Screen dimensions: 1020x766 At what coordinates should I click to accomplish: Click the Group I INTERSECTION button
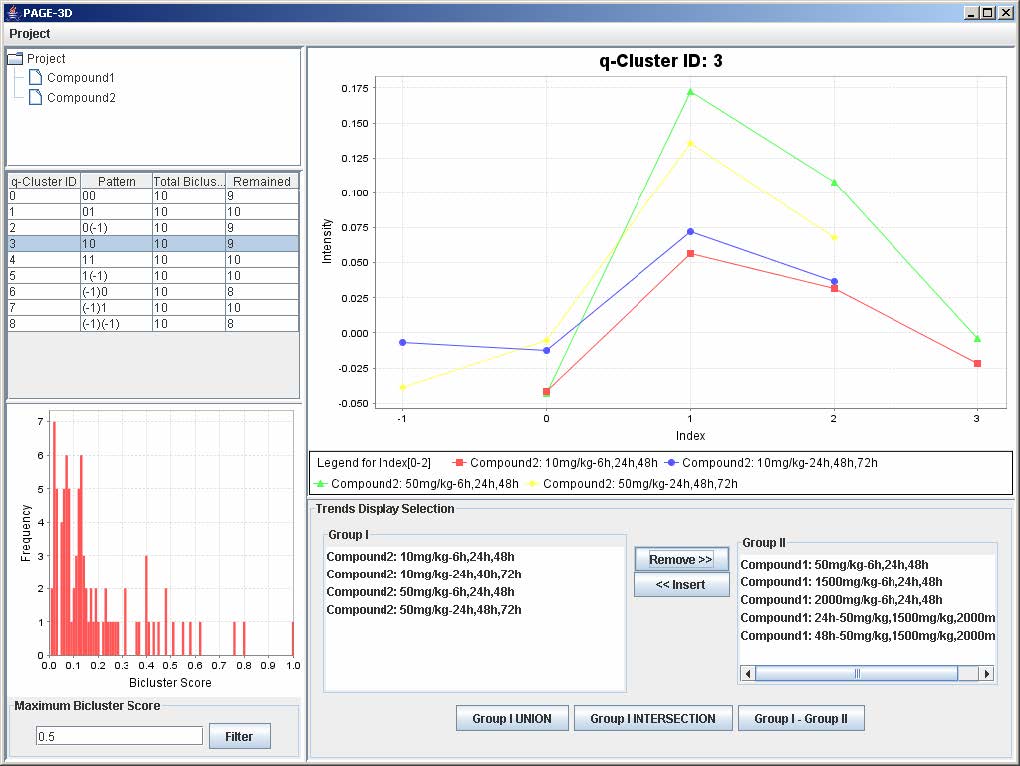653,718
